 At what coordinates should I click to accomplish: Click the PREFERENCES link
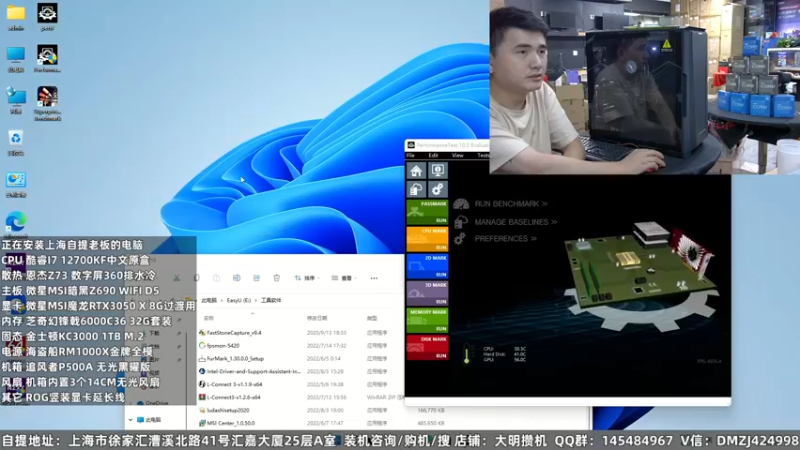[506, 239]
